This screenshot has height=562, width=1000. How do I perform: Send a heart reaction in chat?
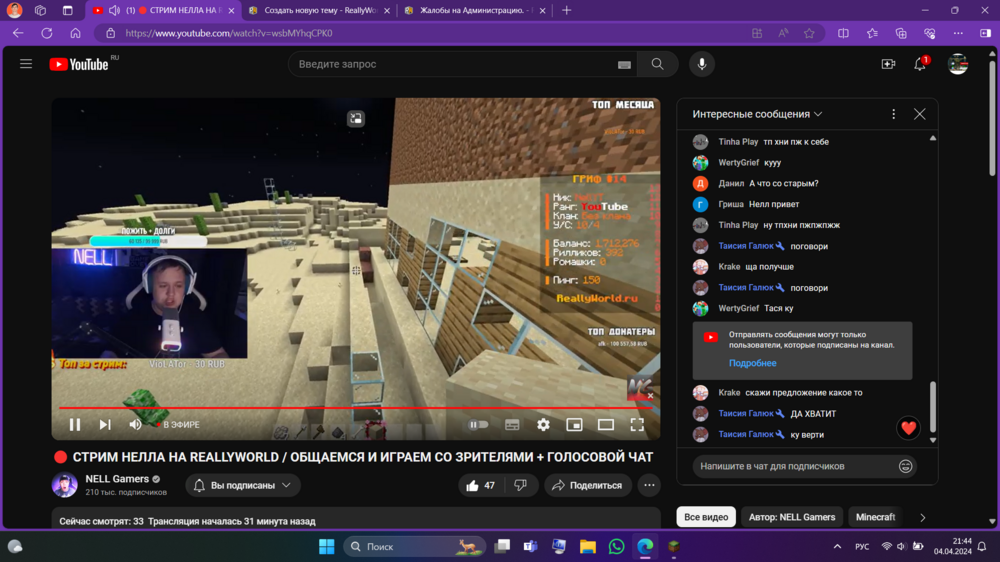[x=908, y=428]
